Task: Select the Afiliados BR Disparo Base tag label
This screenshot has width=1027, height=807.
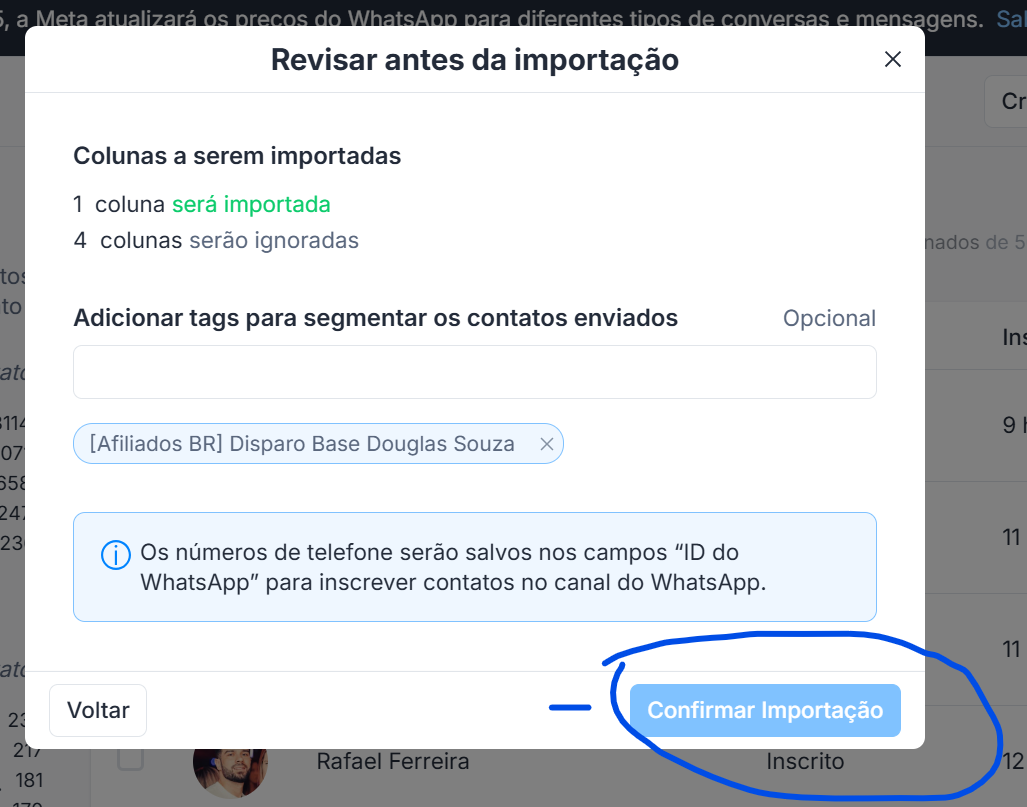Action: [302, 443]
